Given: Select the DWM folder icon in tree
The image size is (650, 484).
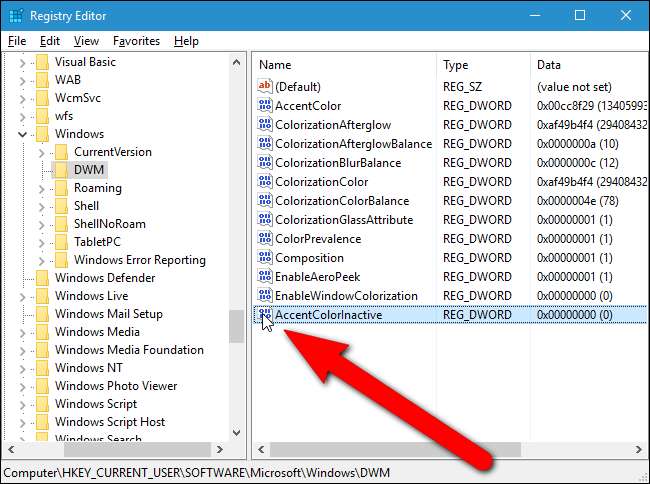Looking at the screenshot, I should 61,170.
